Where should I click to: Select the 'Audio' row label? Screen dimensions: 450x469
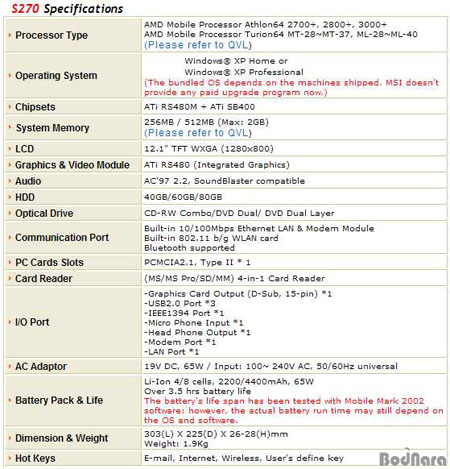[28, 181]
